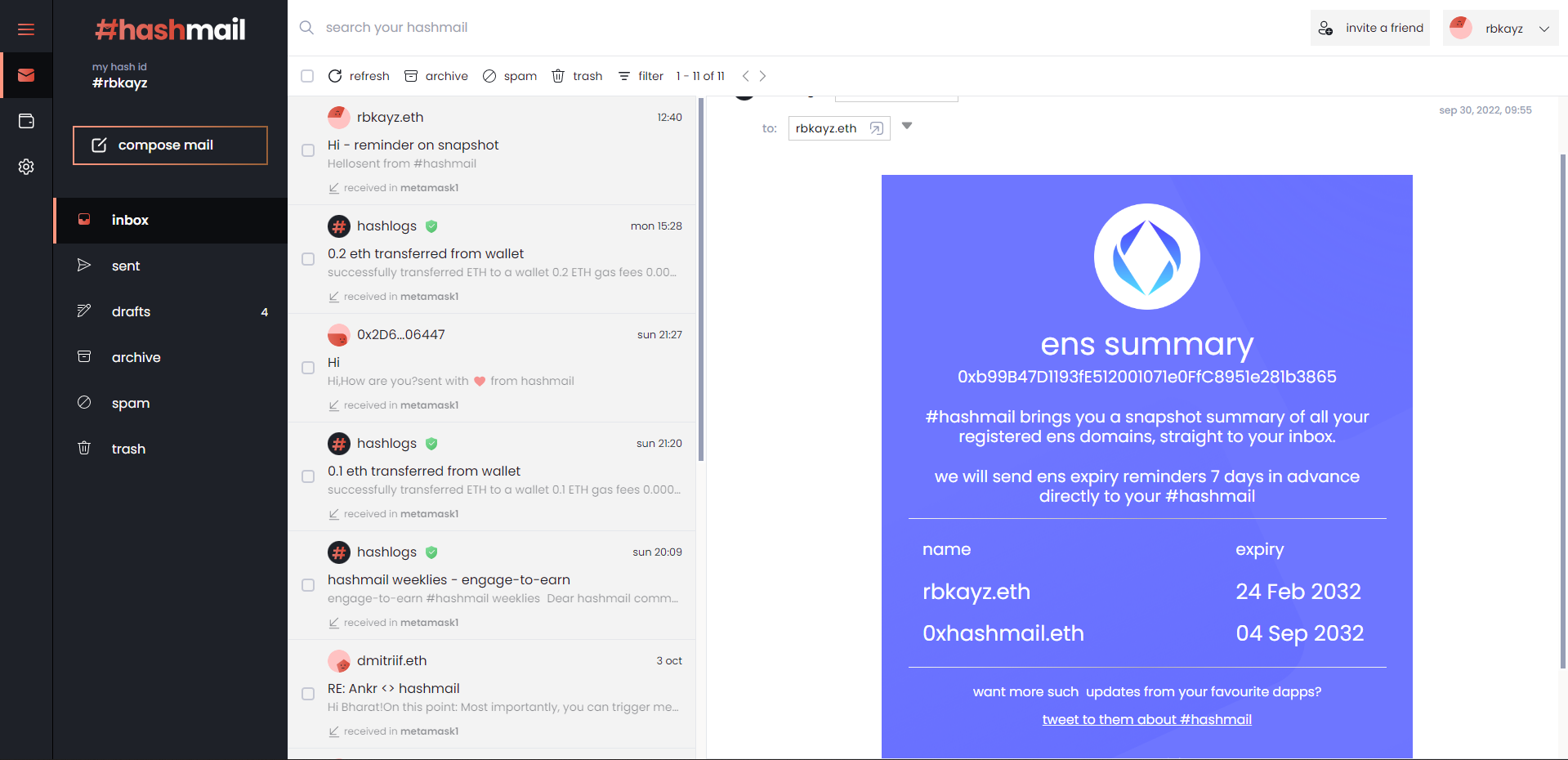
Task: Open the archive folder in sidebar
Action: click(x=172, y=357)
